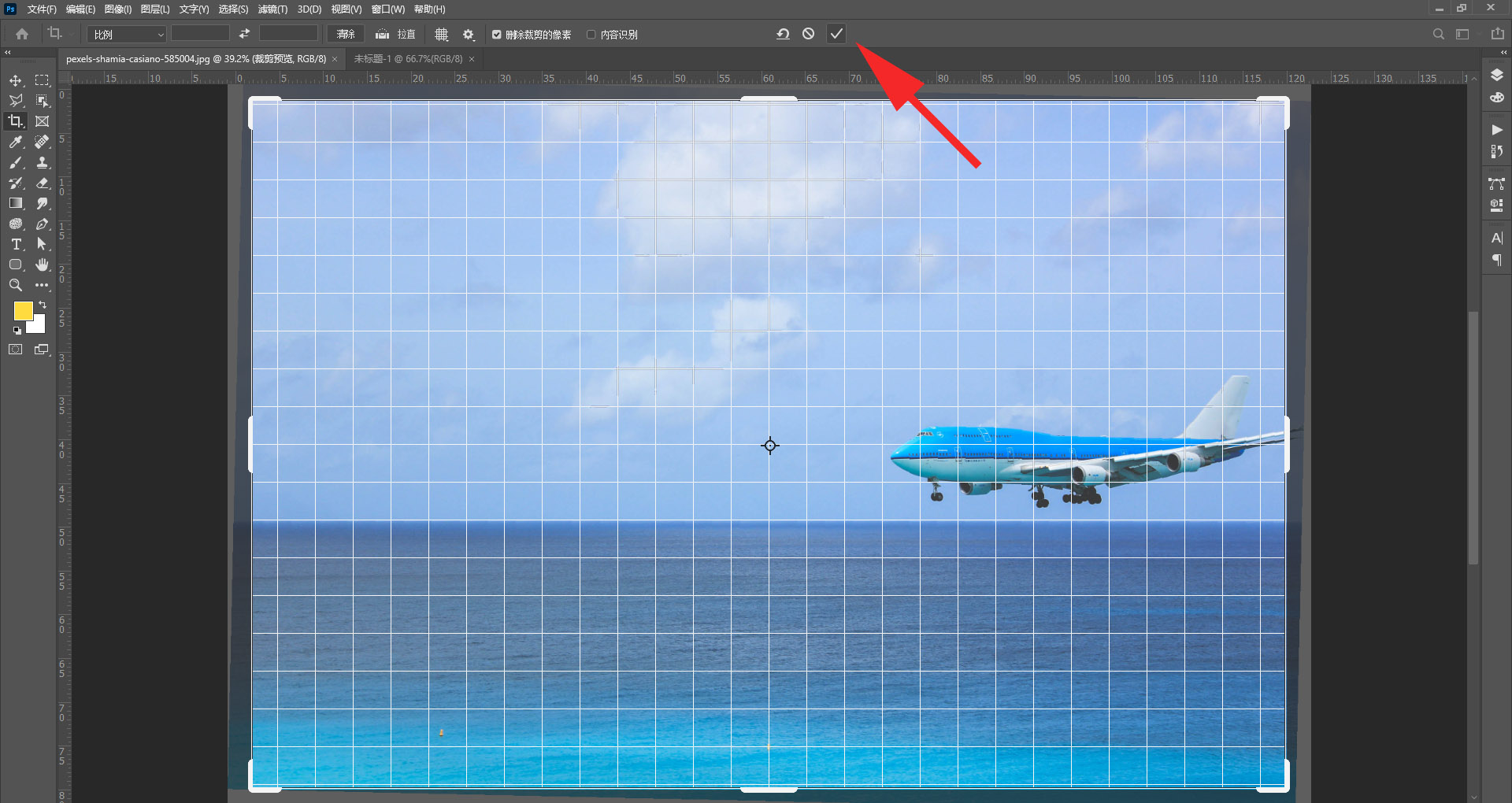This screenshot has height=803, width=1512.
Task: Open the History panel icon
Action: pyautogui.click(x=1497, y=151)
